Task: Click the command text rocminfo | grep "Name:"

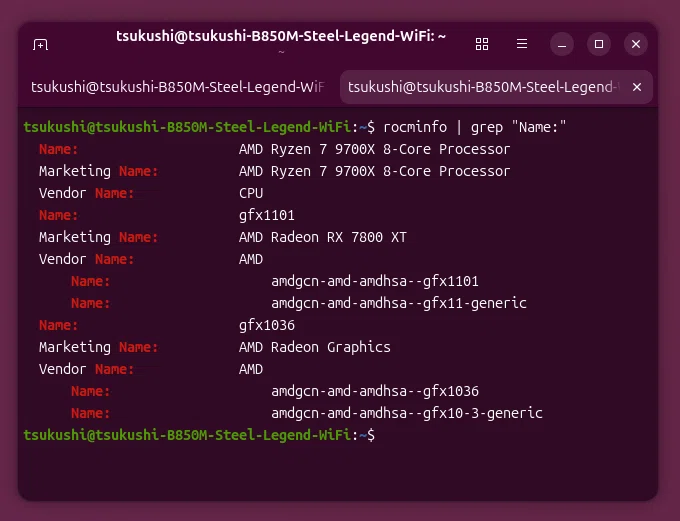Action: tap(474, 127)
